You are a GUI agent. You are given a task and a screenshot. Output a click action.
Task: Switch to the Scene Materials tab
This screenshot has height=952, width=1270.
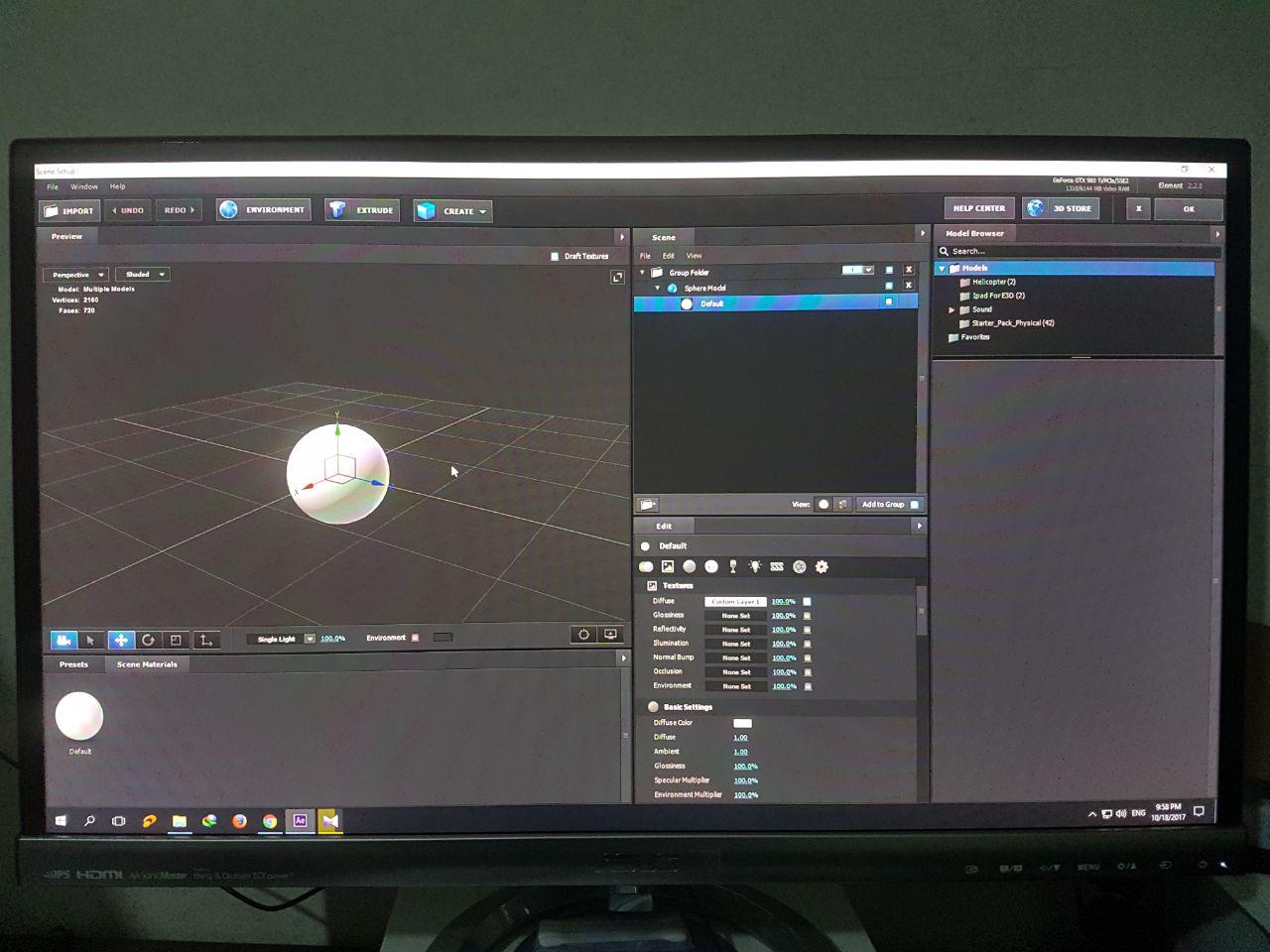tap(147, 664)
